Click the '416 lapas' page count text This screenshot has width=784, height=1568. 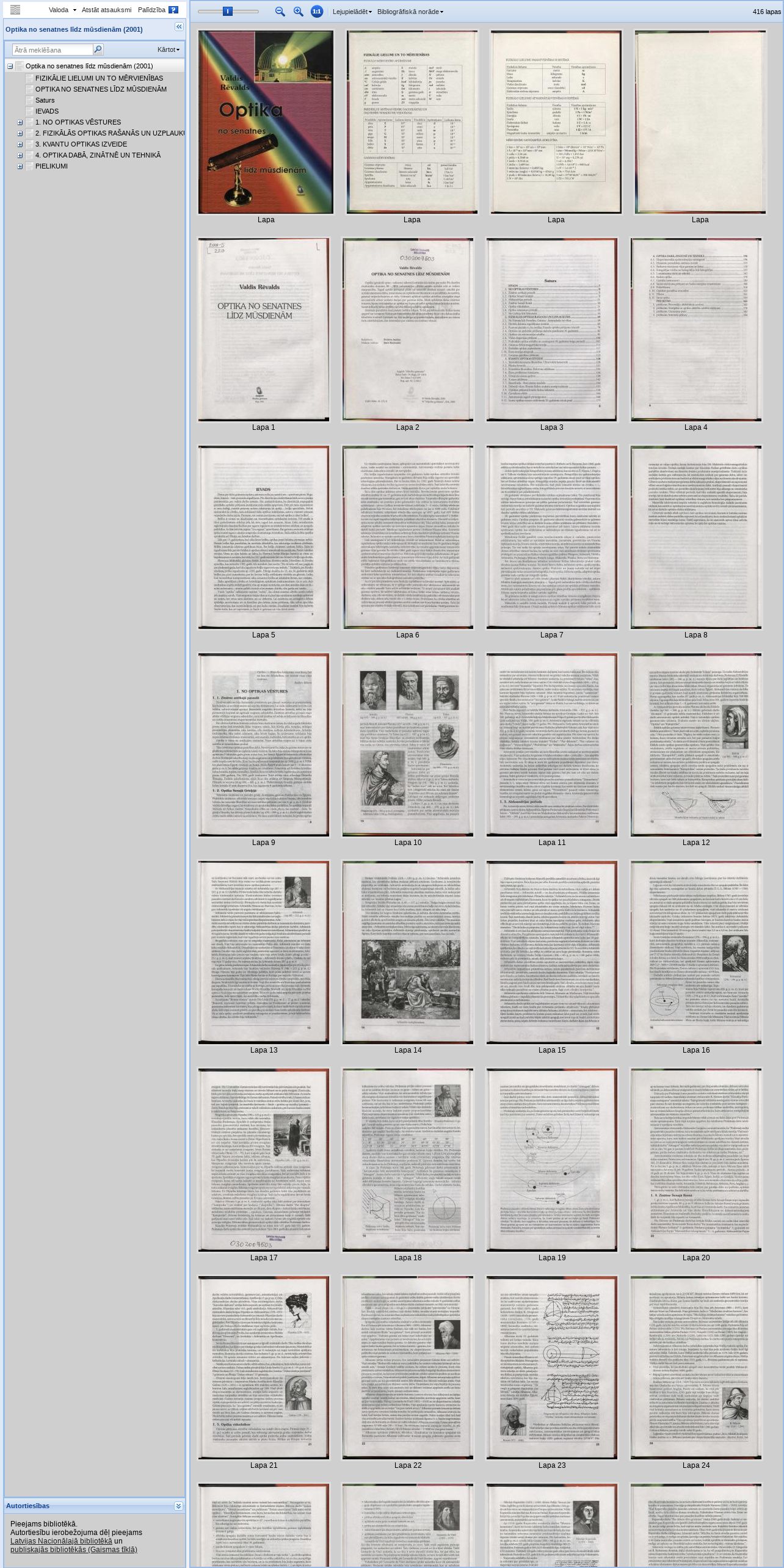(766, 12)
